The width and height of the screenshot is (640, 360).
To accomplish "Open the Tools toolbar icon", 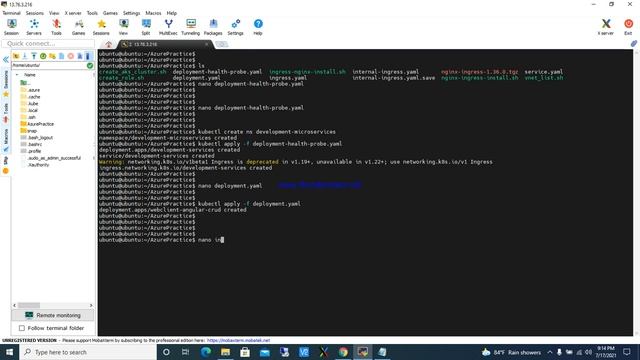I will coord(56,27).
